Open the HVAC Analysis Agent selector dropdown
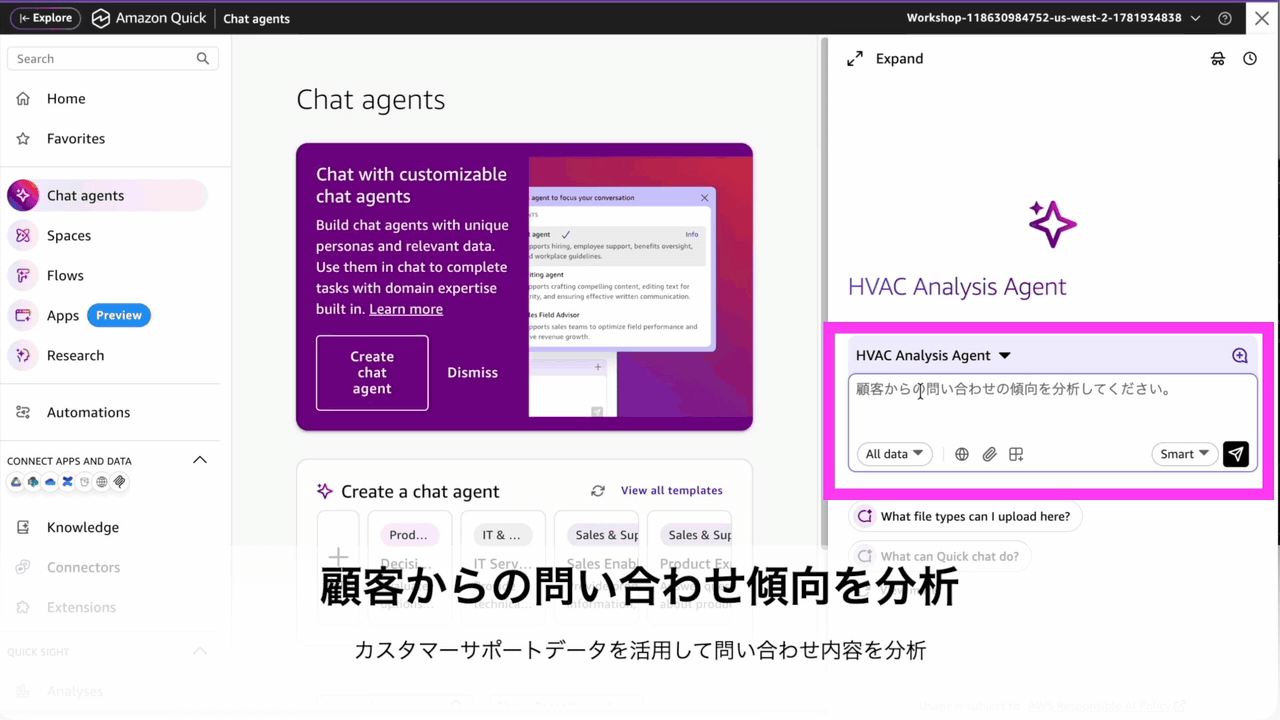The height and width of the screenshot is (720, 1280). (x=933, y=356)
